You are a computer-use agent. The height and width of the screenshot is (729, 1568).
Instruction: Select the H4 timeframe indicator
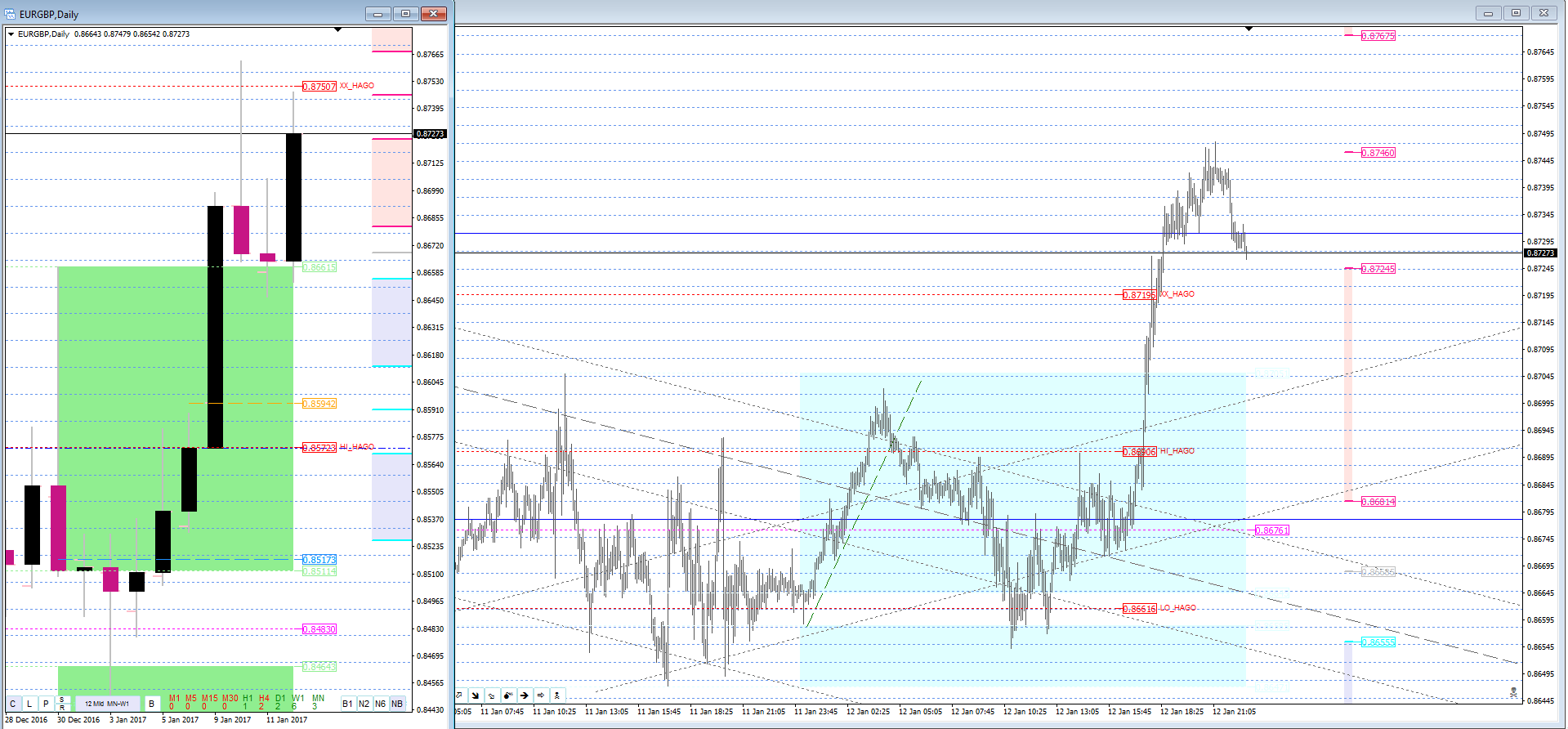(264, 702)
